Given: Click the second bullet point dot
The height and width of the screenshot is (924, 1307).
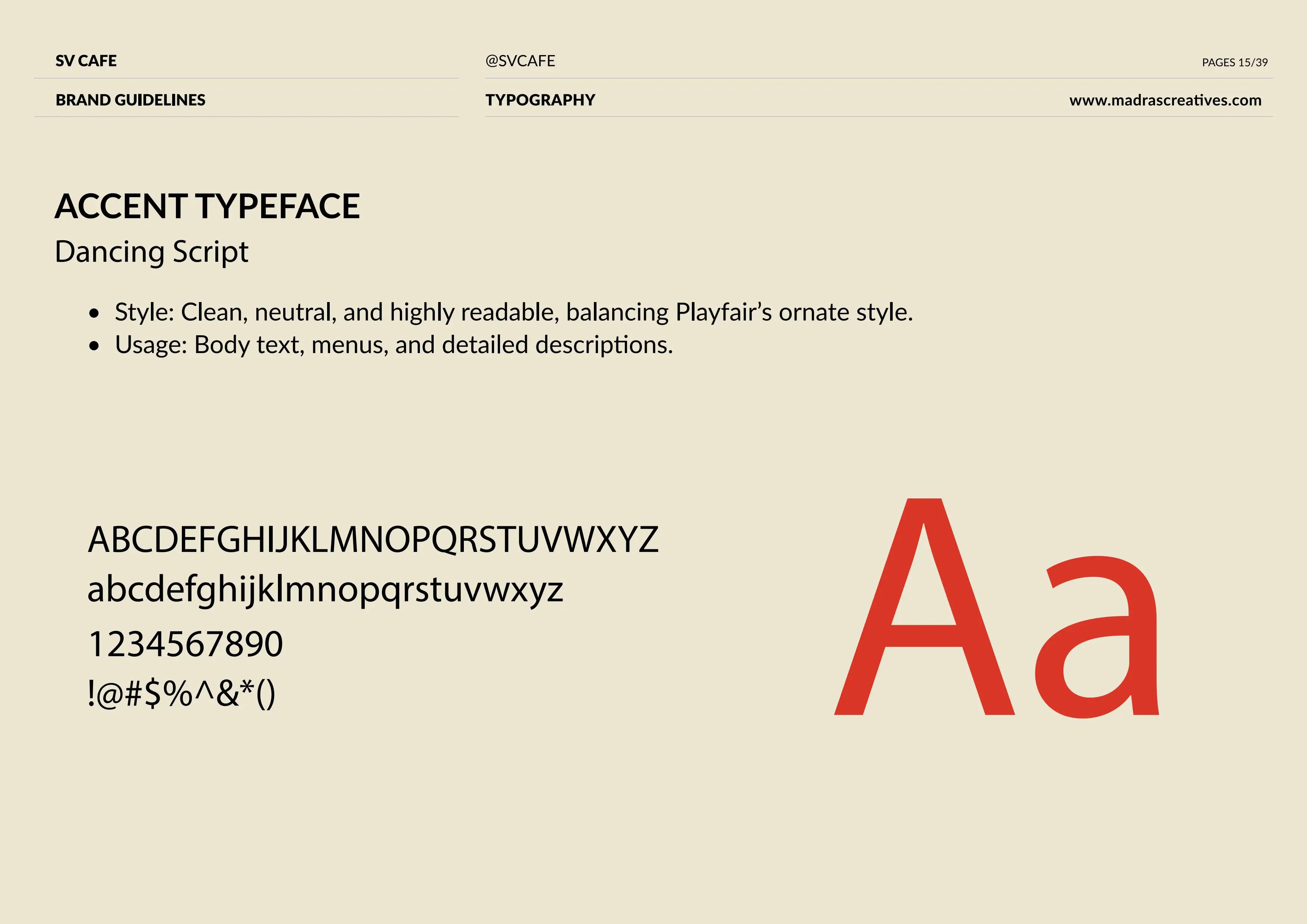Looking at the screenshot, I should pos(94,346).
